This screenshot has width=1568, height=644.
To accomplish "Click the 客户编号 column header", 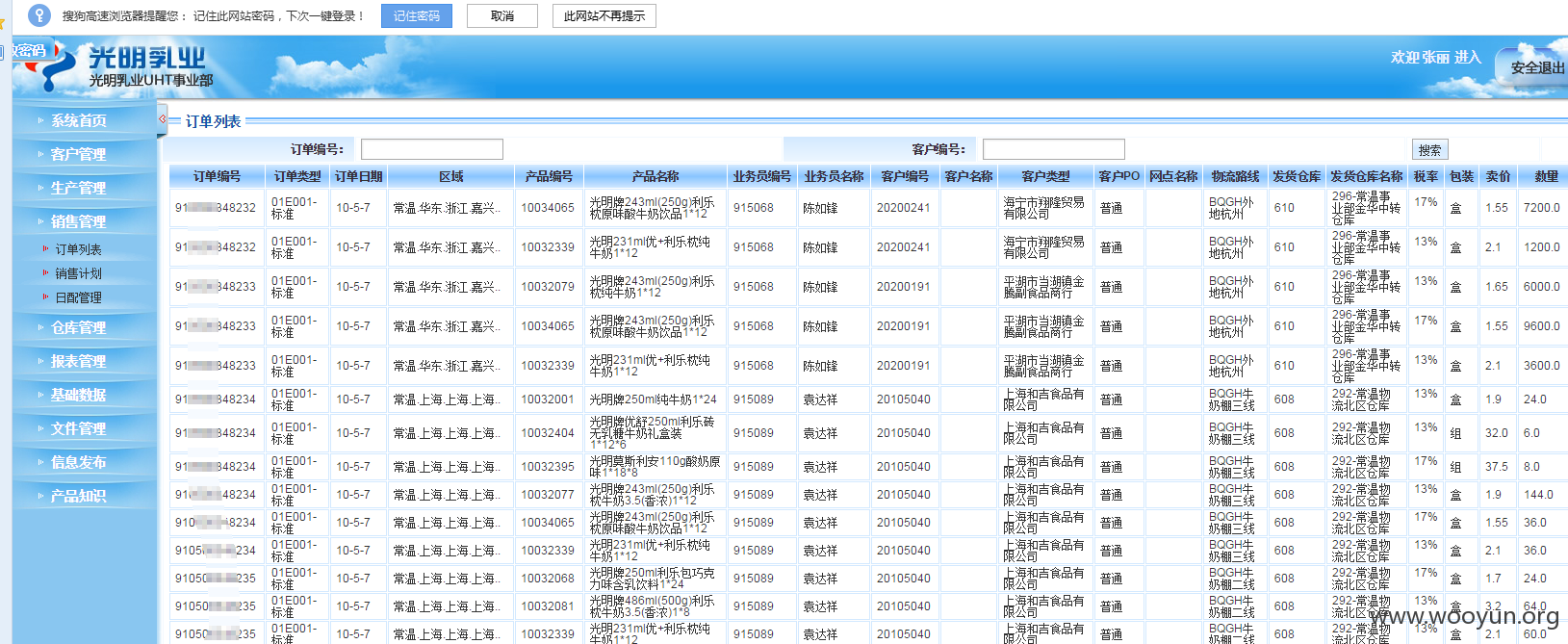I will (905, 176).
